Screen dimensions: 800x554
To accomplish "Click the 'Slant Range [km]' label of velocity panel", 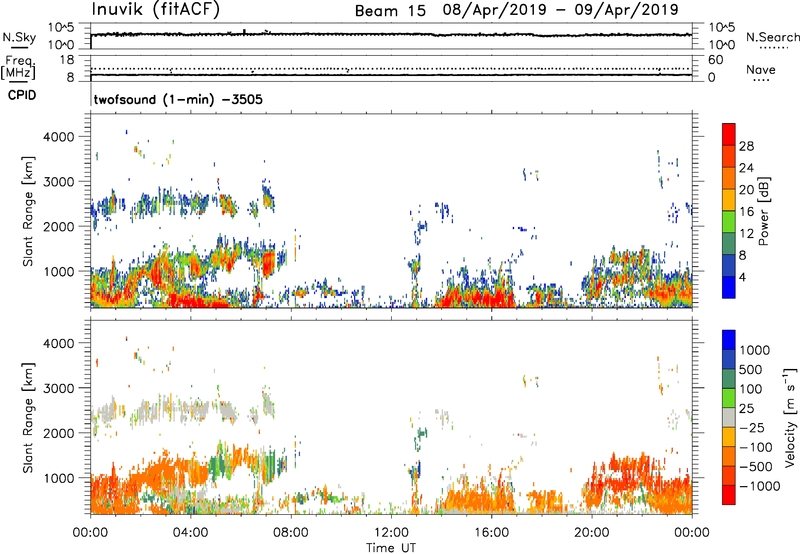I will (28, 418).
